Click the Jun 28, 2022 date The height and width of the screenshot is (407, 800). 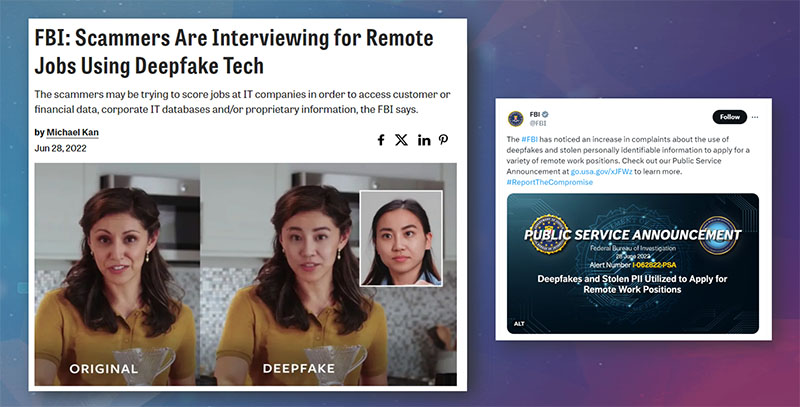click(60, 148)
